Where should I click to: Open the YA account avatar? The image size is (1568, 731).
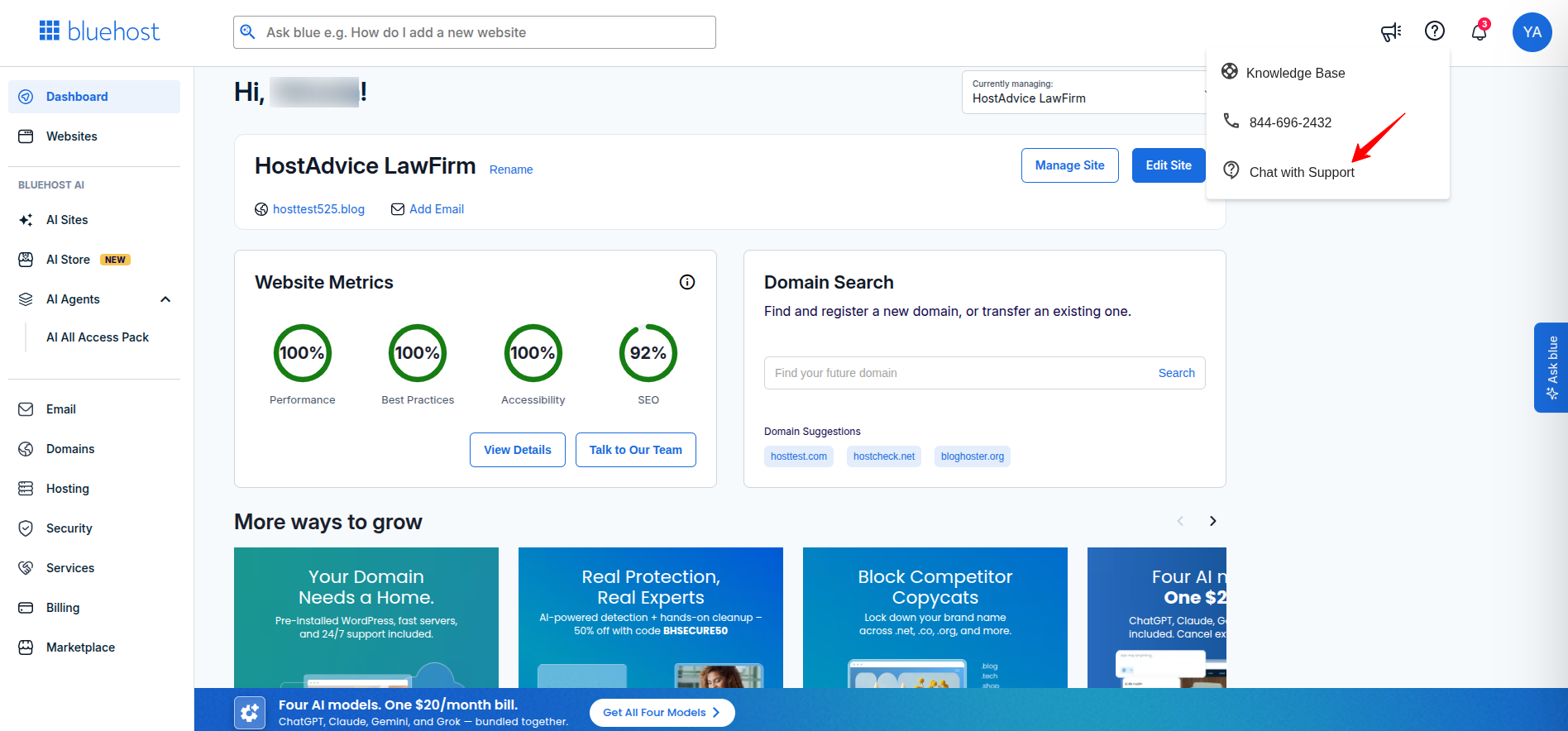click(1532, 32)
